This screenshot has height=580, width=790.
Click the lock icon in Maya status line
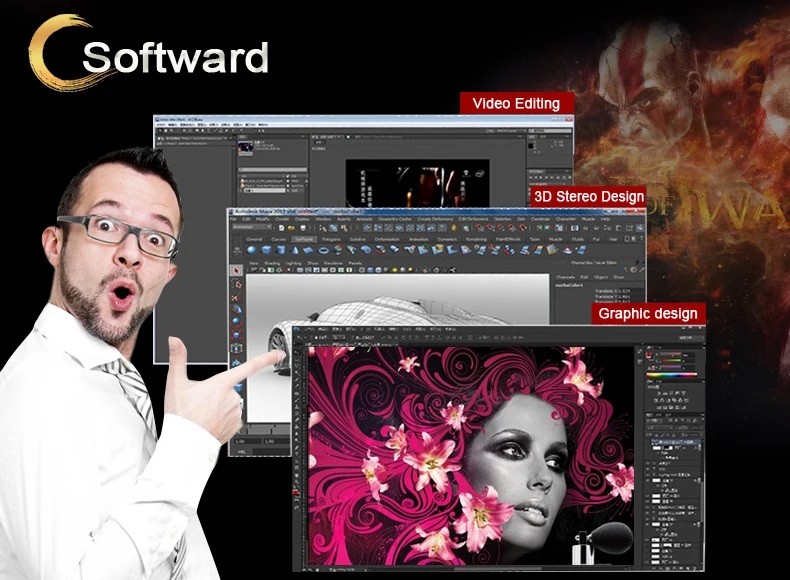tap(454, 227)
